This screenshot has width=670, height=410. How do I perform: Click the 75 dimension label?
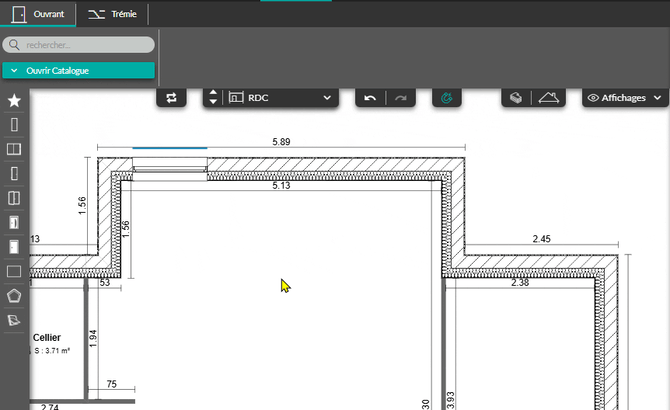[112, 384]
